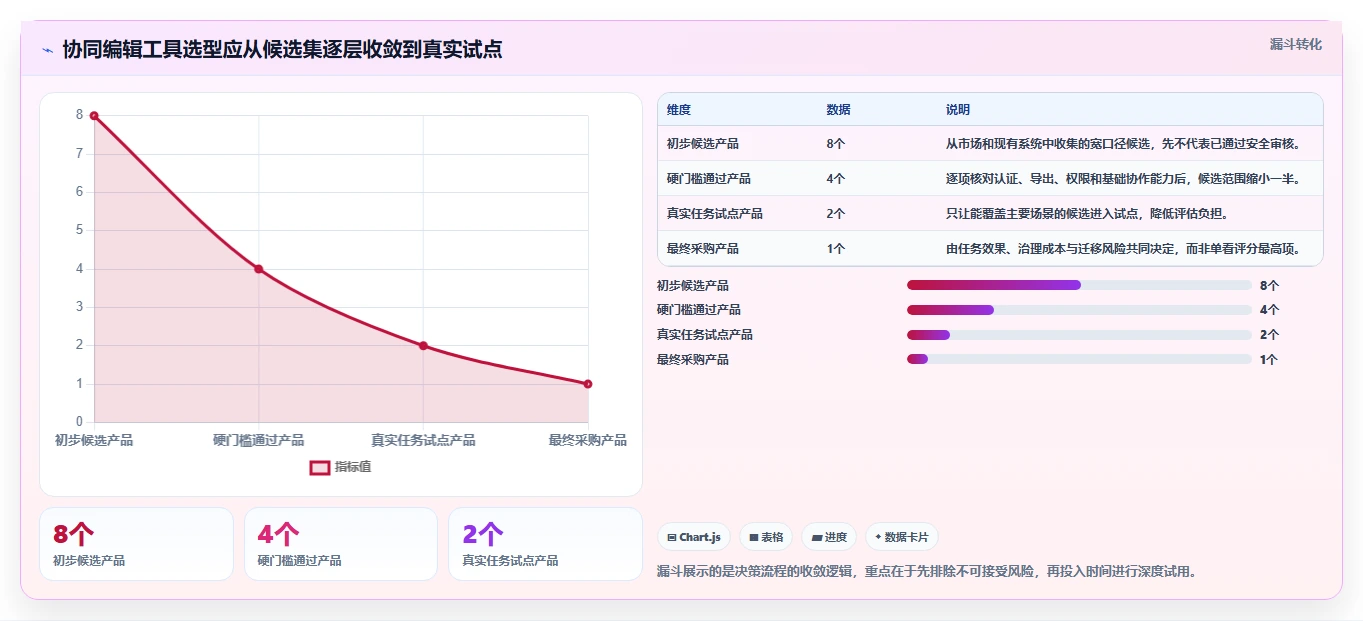The height and width of the screenshot is (621, 1363).
Task: Click the 真实任务试点产品 data point on chart
Action: [x=423, y=346]
